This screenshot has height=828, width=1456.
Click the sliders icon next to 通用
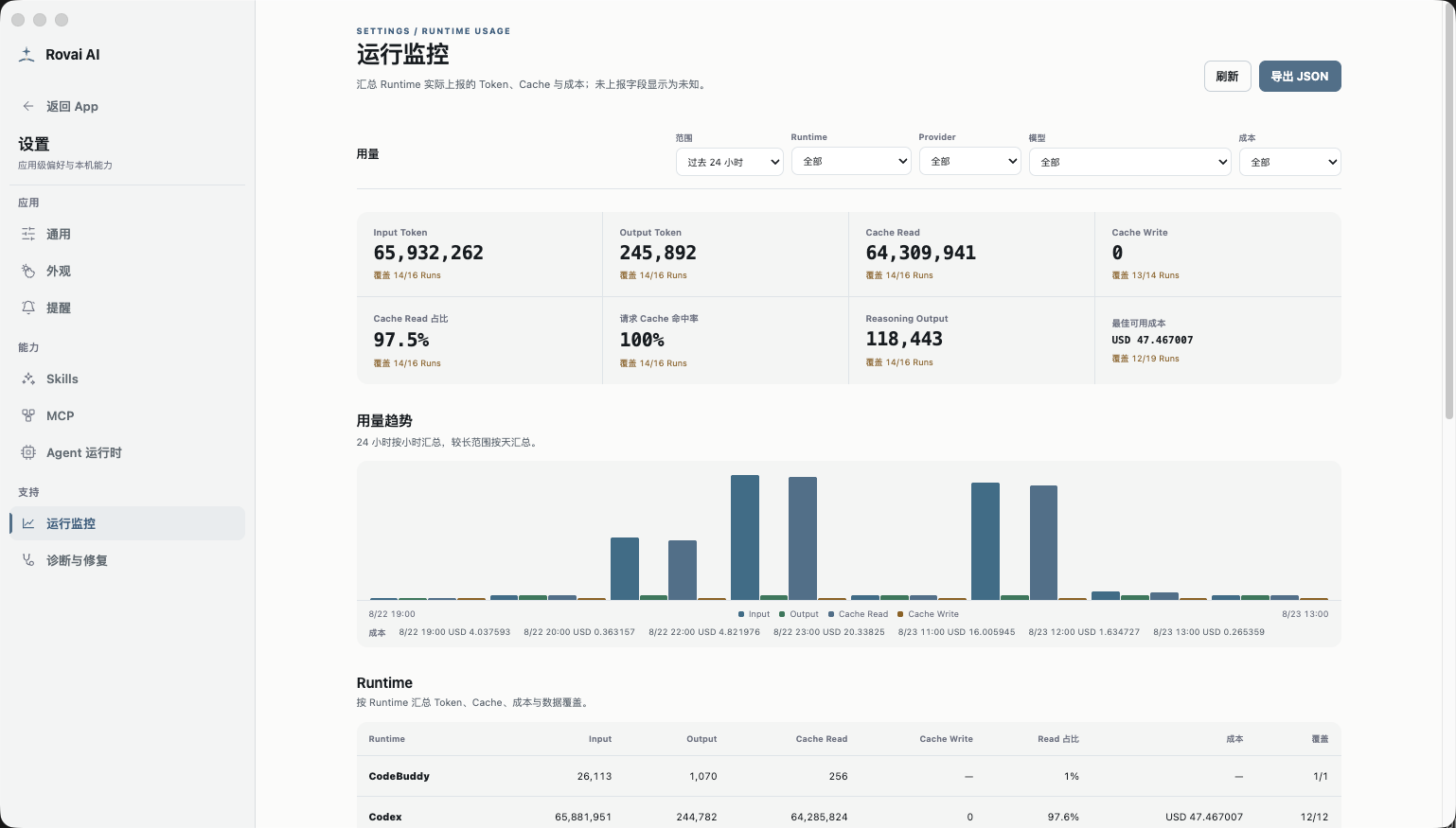[x=28, y=234]
